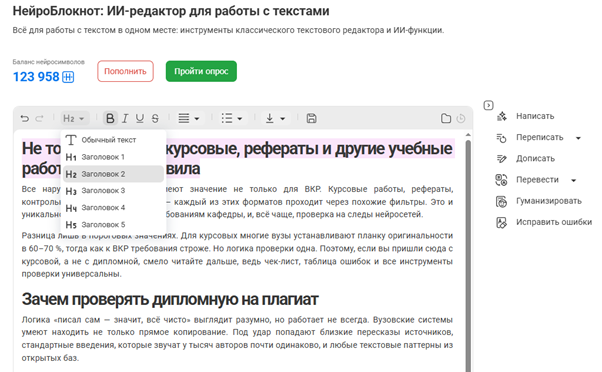Click the Переписать icon
Image resolution: width=602 pixels, height=372 pixels.
501,137
